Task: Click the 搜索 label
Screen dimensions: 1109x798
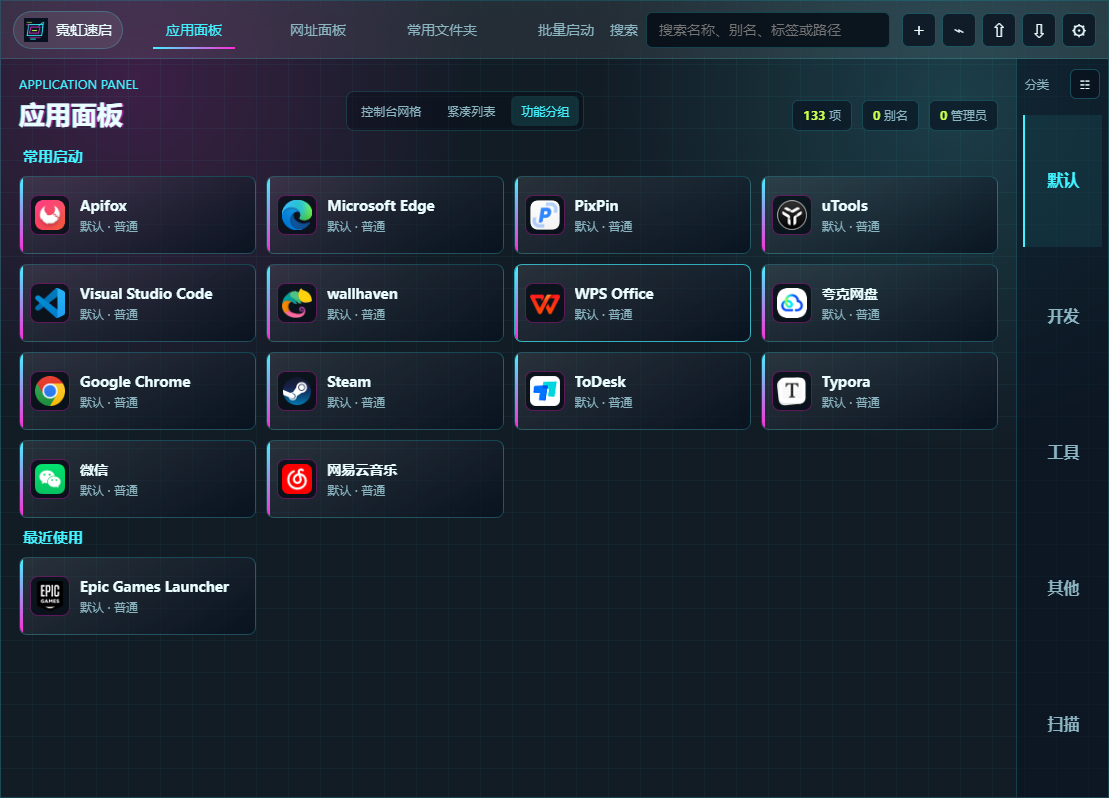Action: tap(623, 30)
